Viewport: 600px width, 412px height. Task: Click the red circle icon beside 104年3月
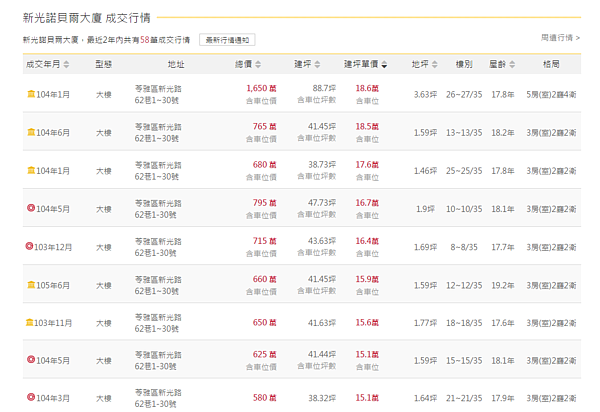coord(31,397)
